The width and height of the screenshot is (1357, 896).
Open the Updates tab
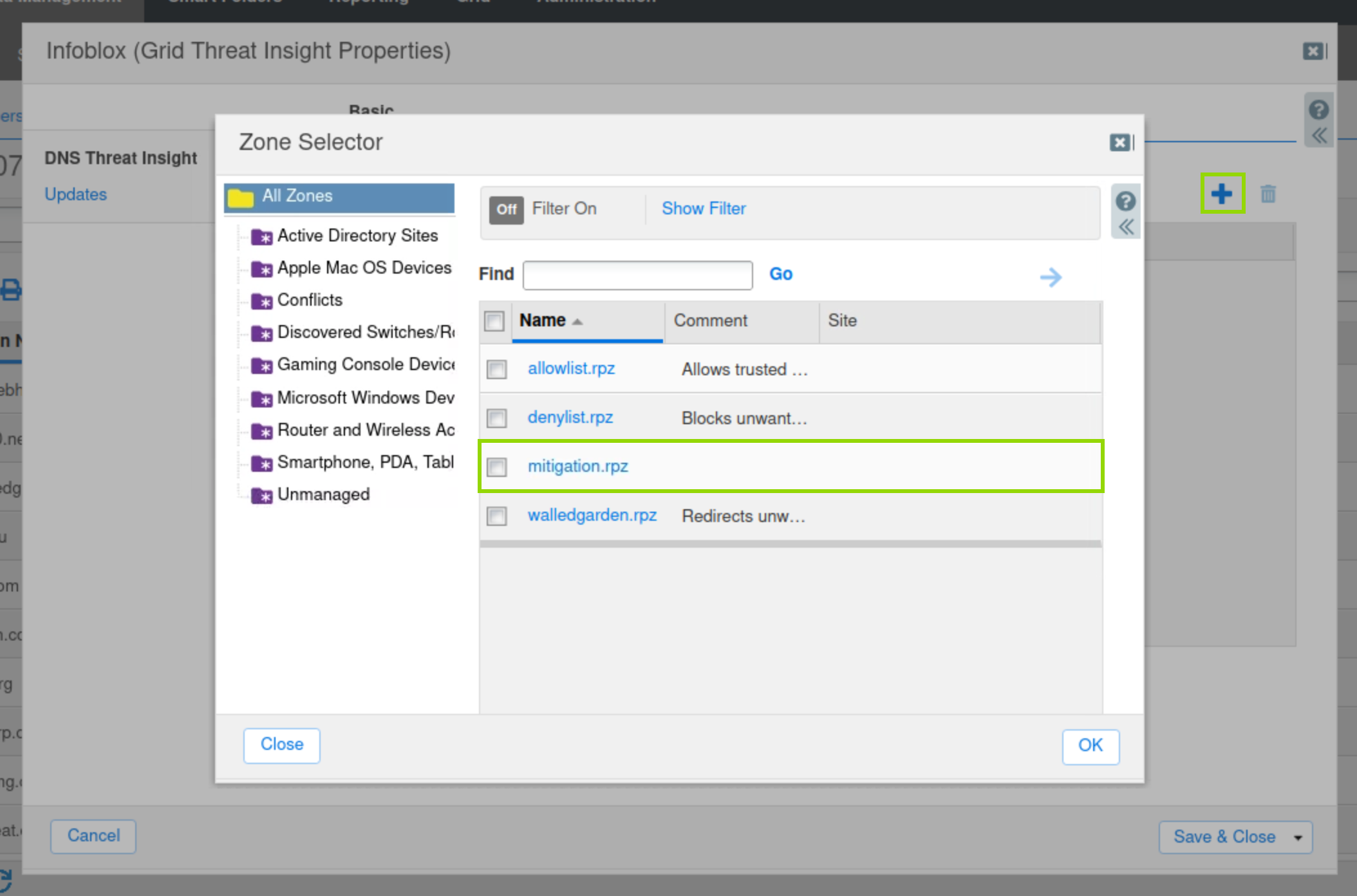click(75, 194)
